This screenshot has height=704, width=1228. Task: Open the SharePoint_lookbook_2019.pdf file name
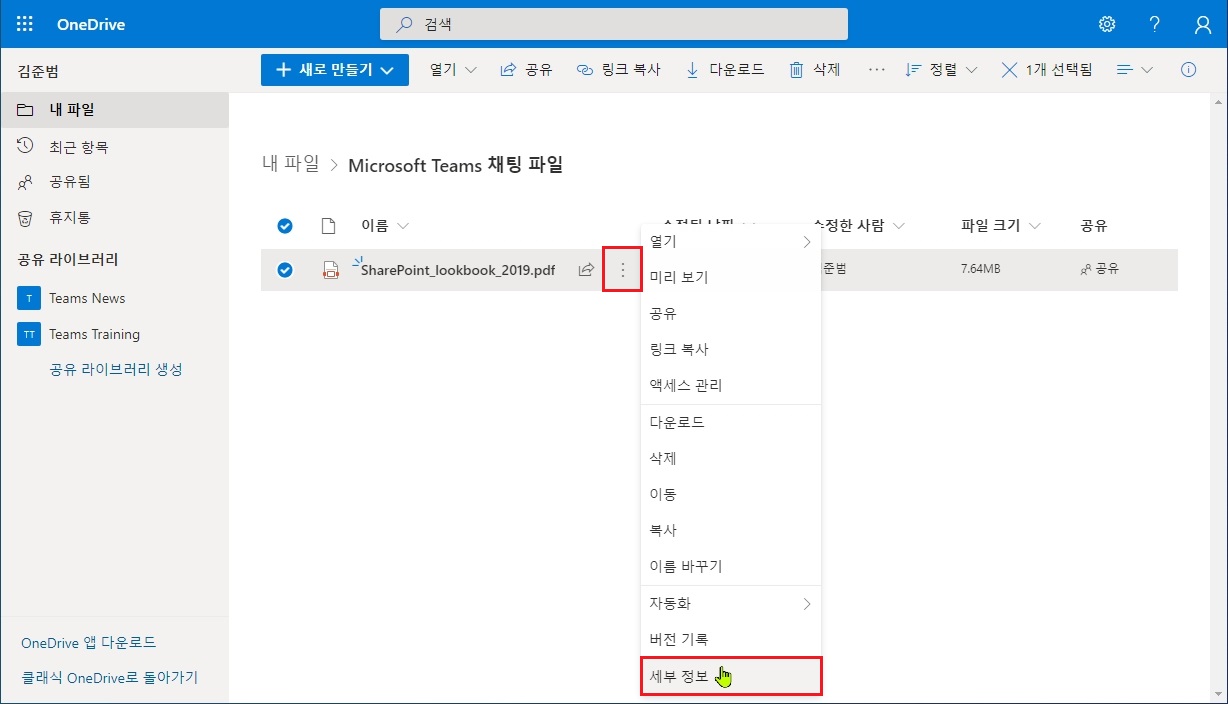click(458, 270)
